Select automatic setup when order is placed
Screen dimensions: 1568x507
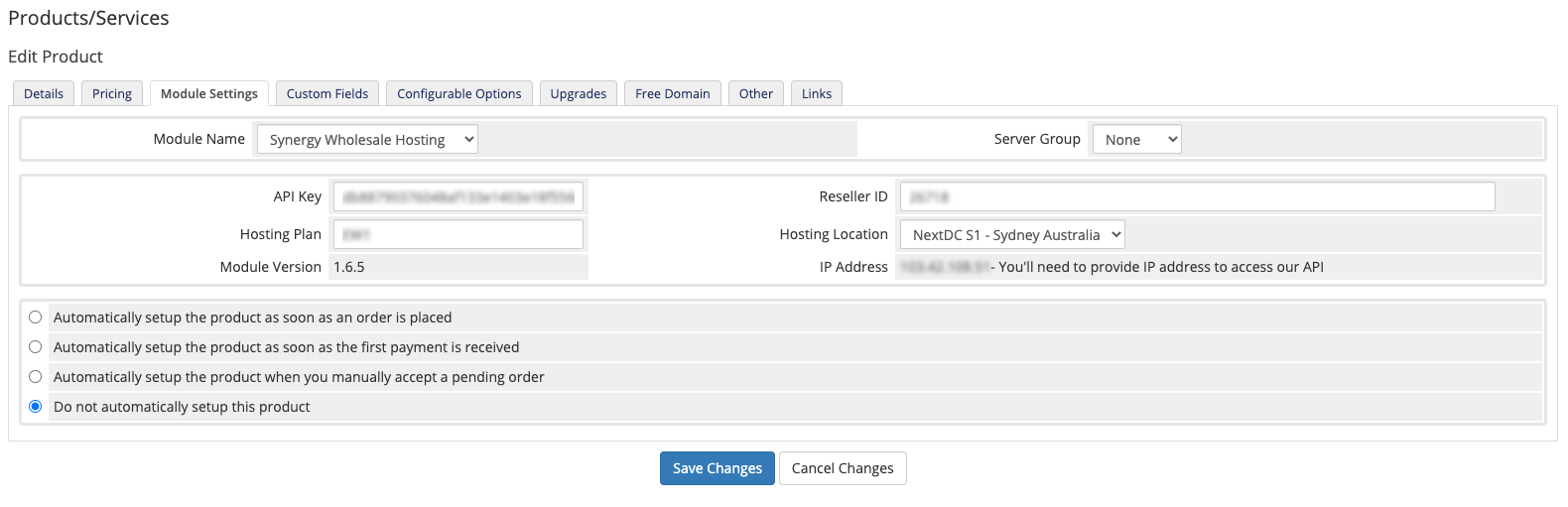(36, 317)
